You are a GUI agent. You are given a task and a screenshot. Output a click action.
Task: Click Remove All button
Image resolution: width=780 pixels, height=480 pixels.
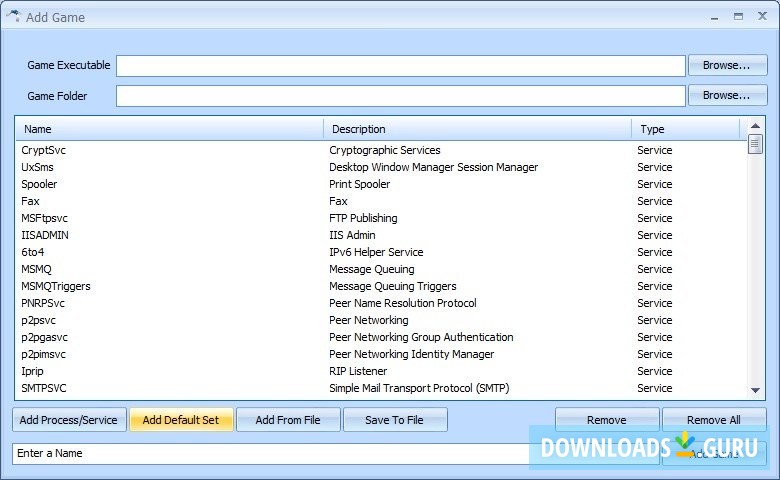pyautogui.click(x=714, y=420)
